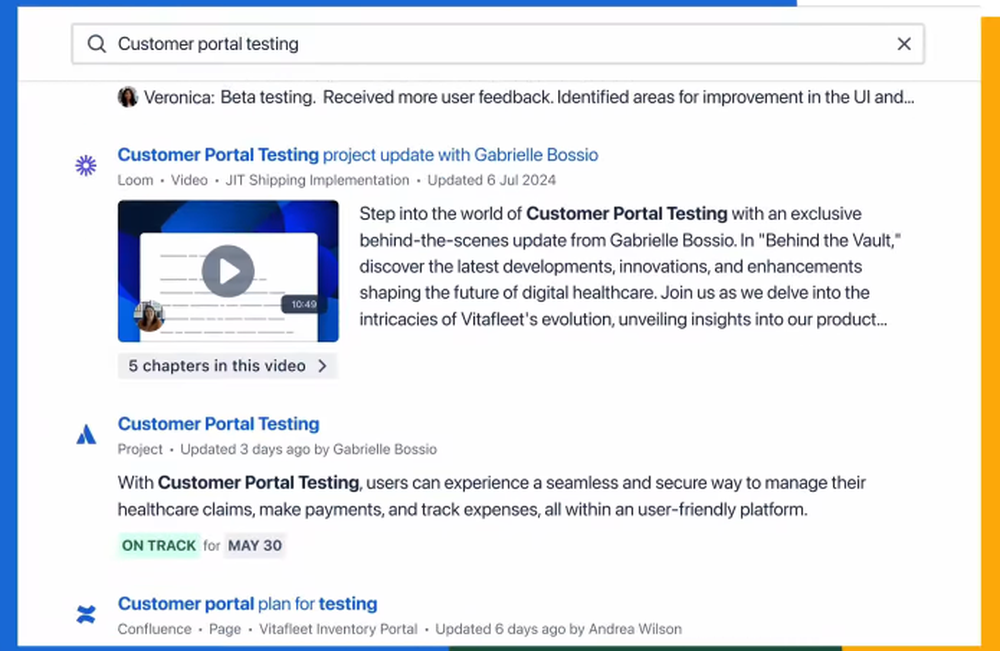
Task: Click Veronica's avatar in the top result
Action: [x=128, y=97]
